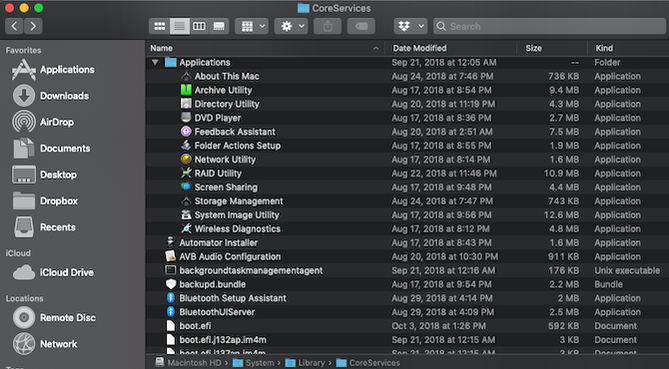Select the Feedback Assistant app icon
Screen dimensions: 669x369
186,131
